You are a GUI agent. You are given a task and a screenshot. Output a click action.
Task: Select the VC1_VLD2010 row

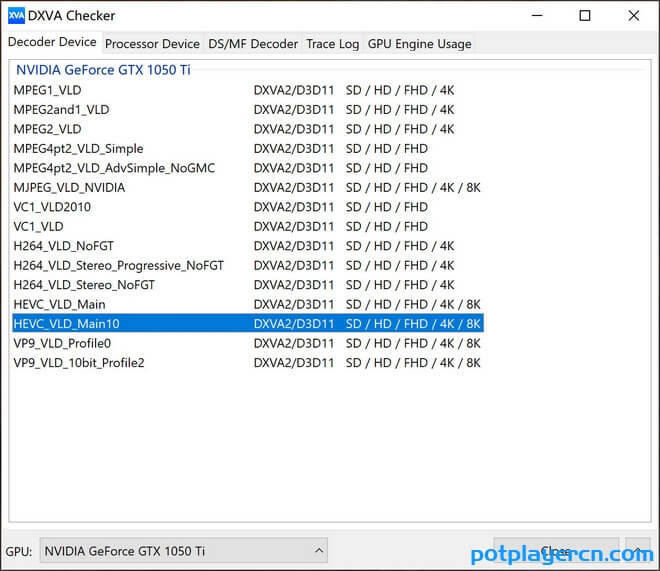(x=248, y=207)
